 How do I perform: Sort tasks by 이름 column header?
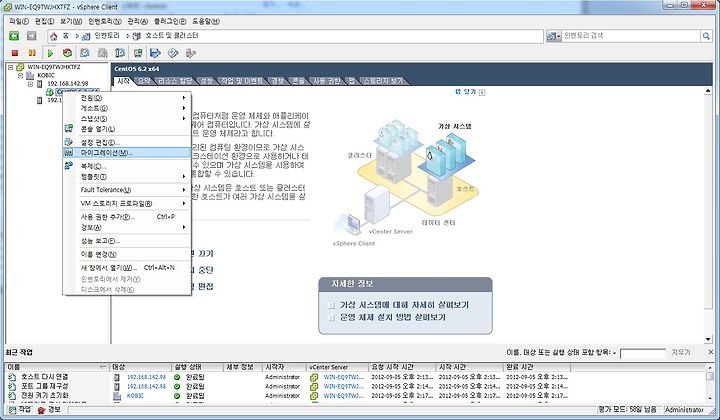pyautogui.click(x=57, y=367)
